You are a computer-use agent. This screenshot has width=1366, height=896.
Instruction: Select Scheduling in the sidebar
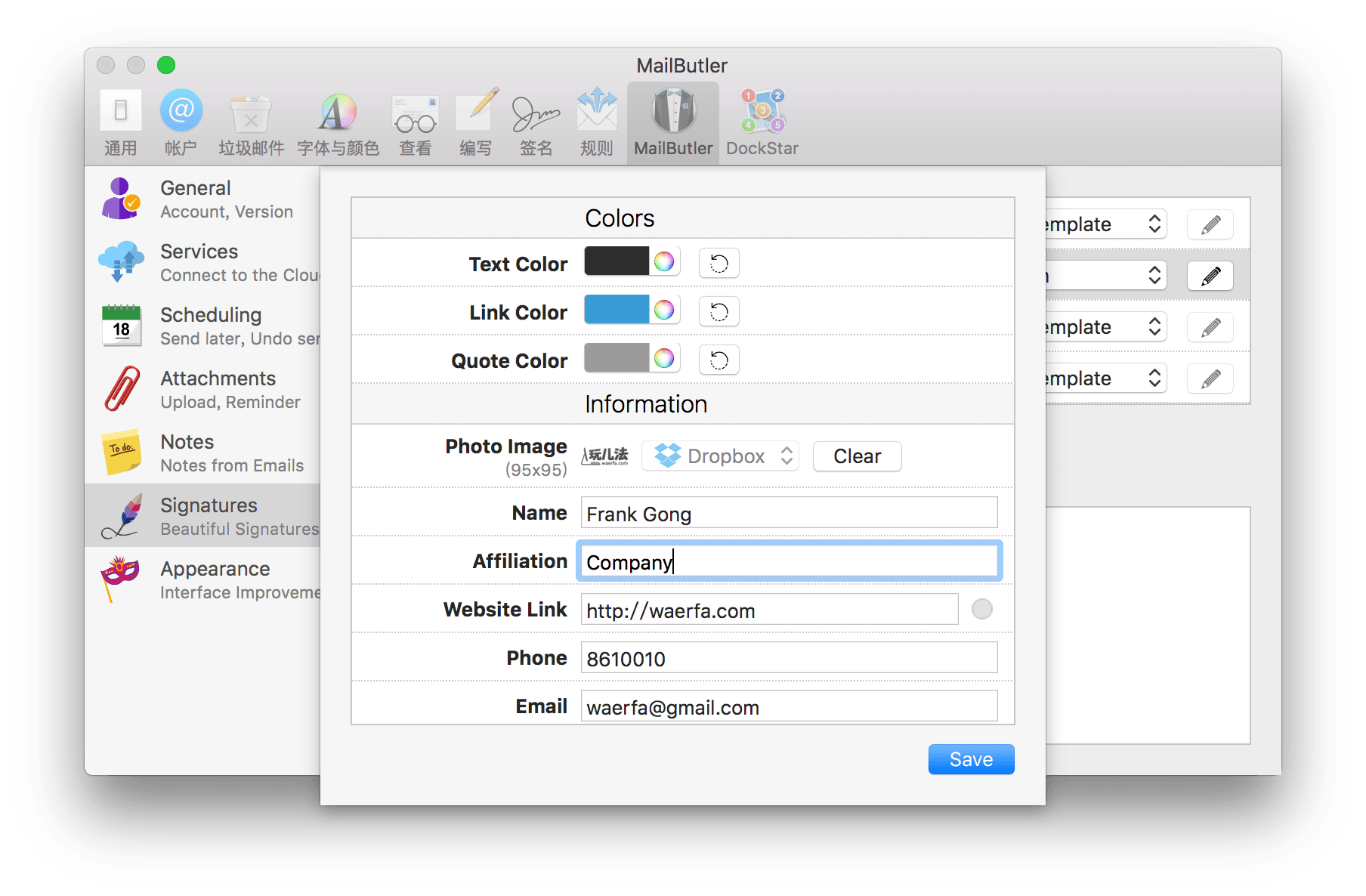(202, 326)
